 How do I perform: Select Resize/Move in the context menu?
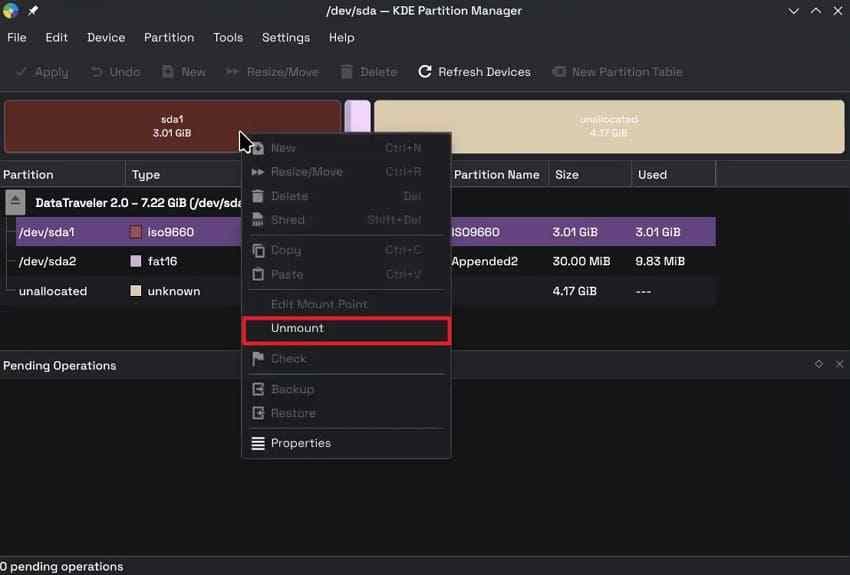point(346,172)
